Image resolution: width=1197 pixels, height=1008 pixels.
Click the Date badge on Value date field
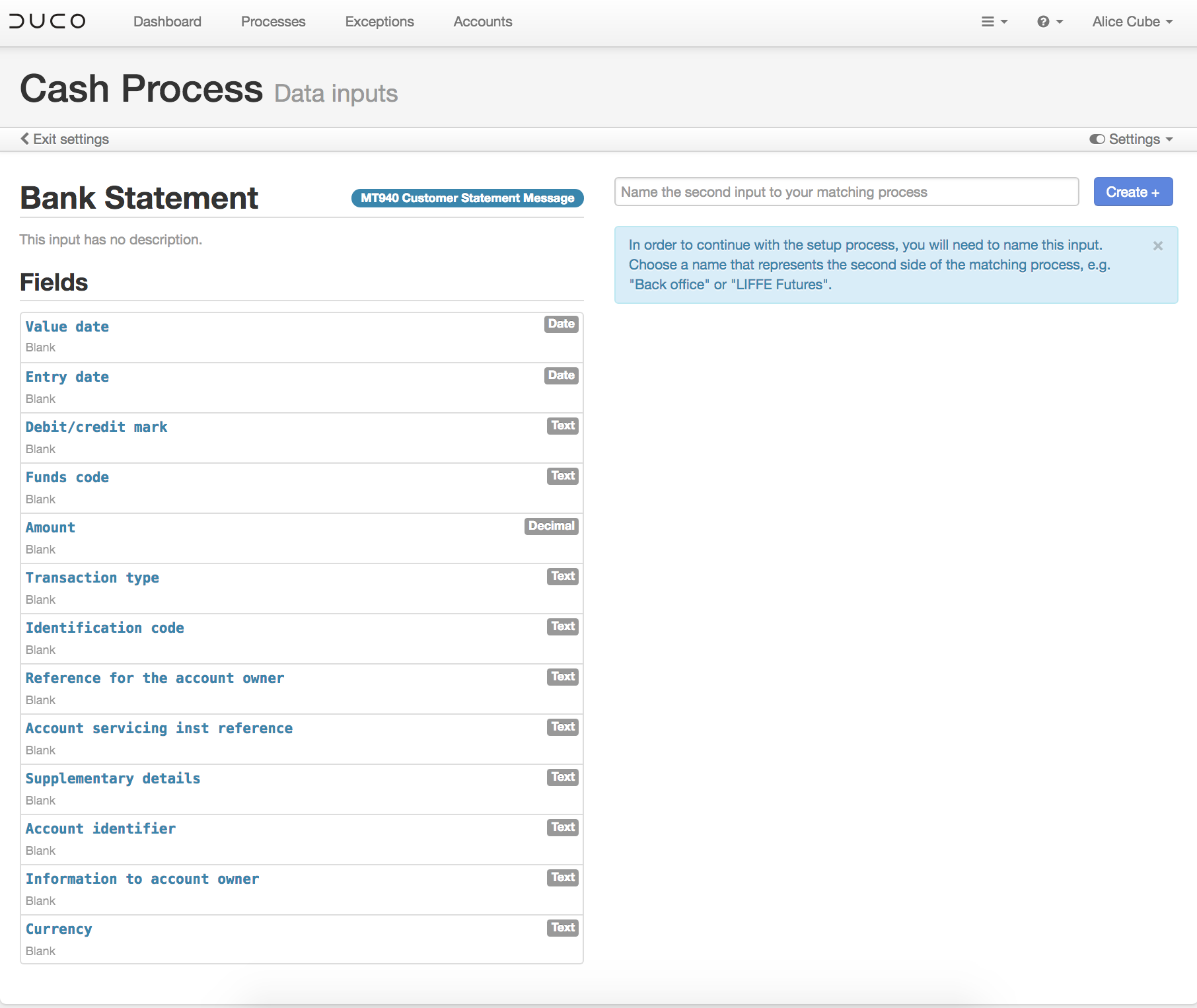point(560,324)
